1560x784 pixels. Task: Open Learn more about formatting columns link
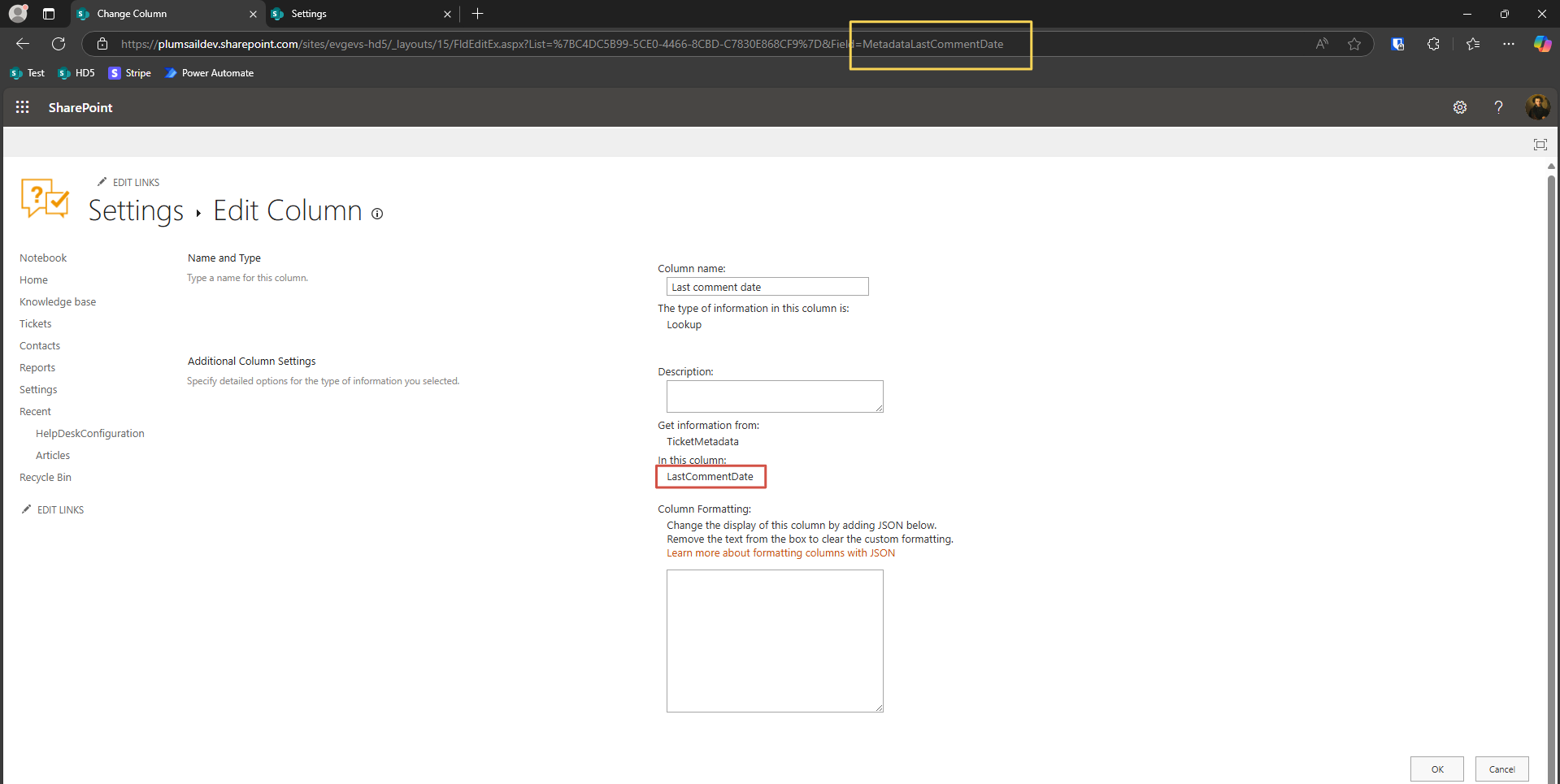click(x=780, y=553)
